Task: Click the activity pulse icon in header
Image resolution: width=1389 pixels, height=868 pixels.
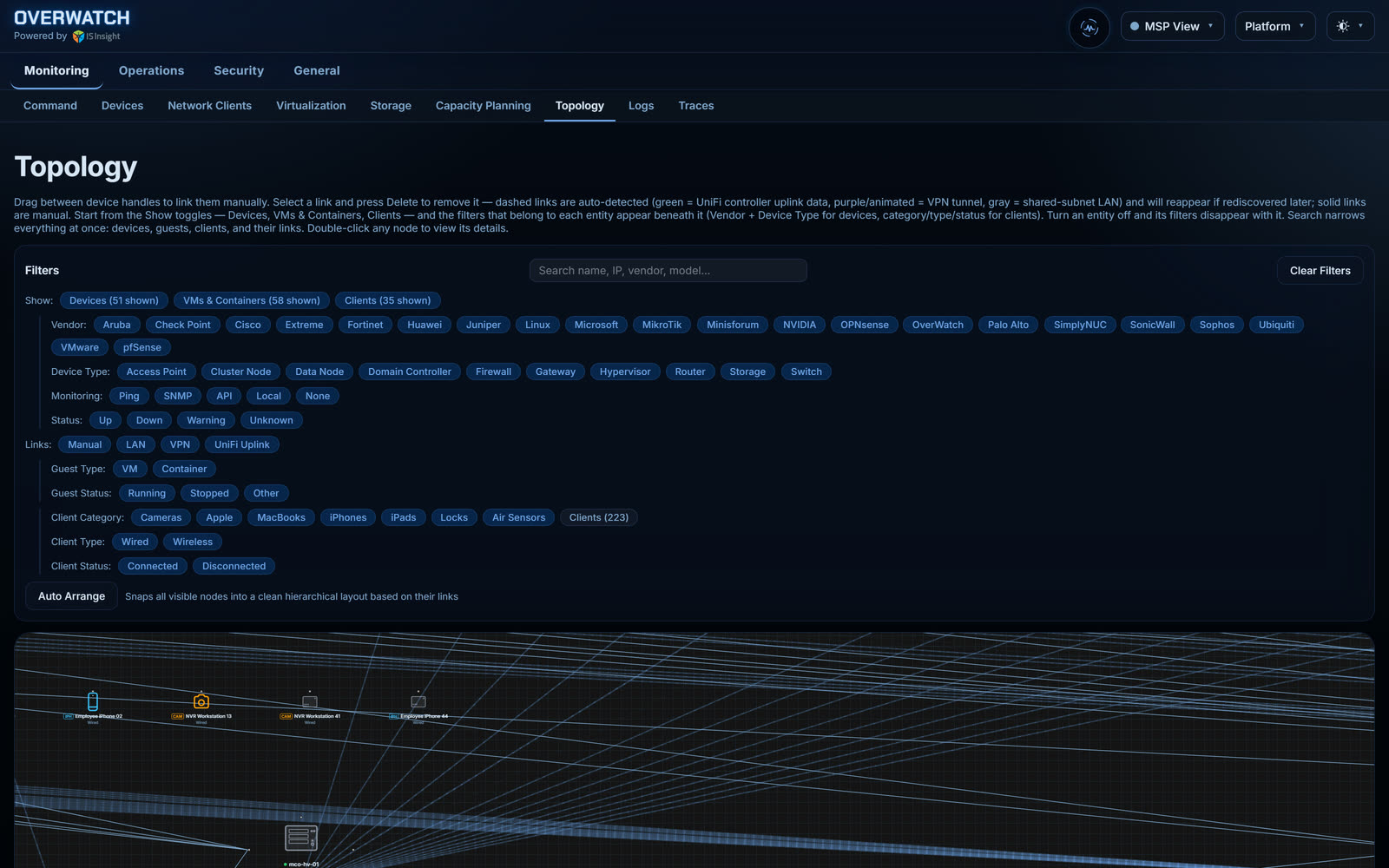Action: point(1089,27)
